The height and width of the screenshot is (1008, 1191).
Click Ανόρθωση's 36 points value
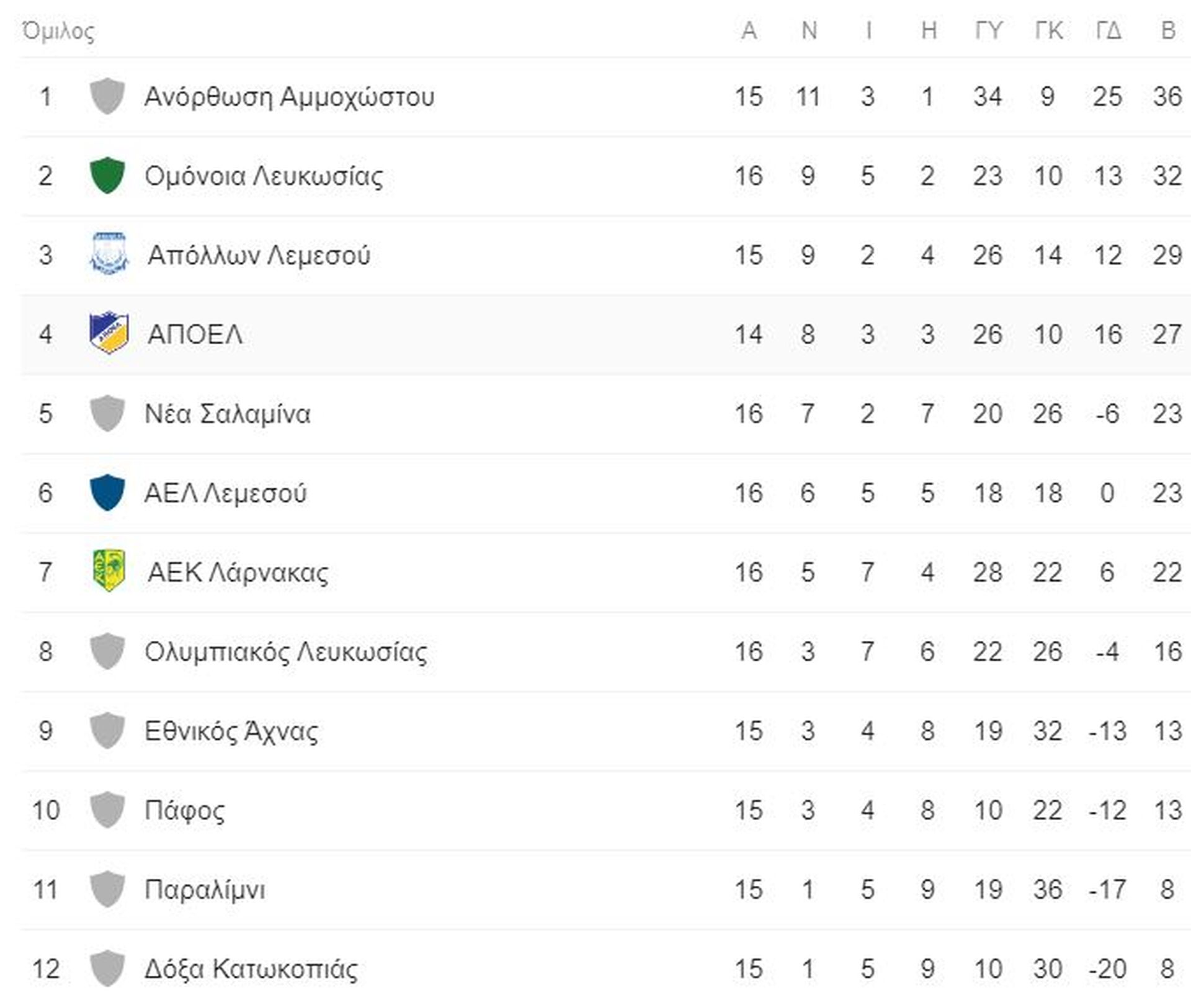[x=1167, y=97]
